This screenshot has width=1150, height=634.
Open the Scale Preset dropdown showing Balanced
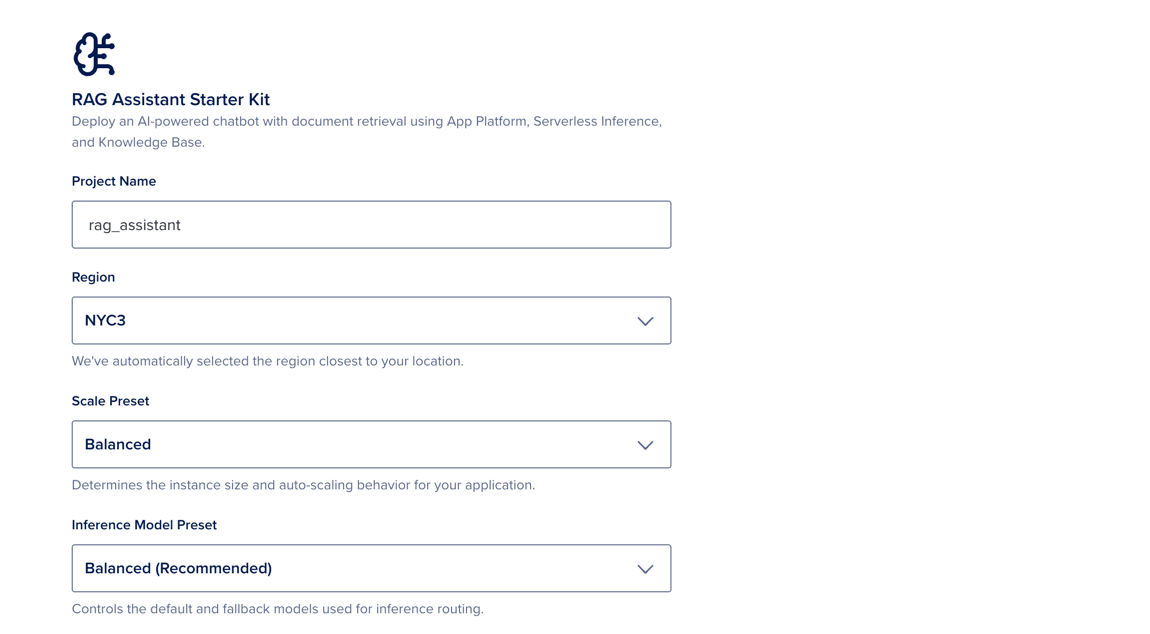(x=370, y=444)
